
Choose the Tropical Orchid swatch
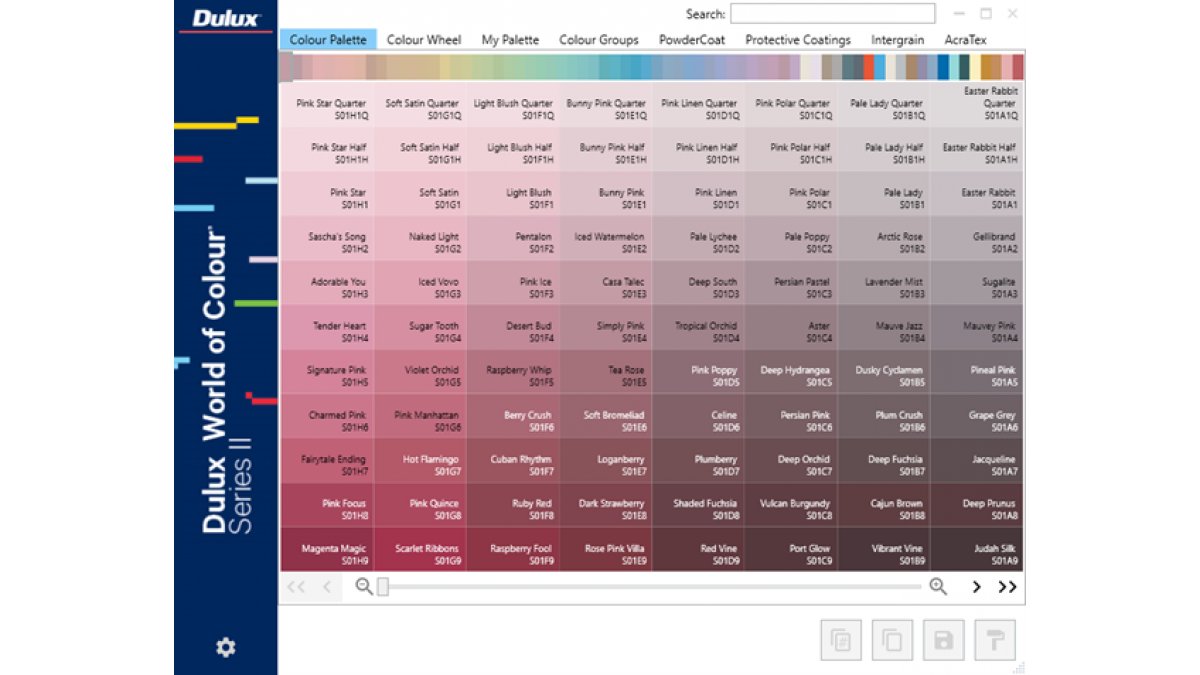click(x=699, y=327)
